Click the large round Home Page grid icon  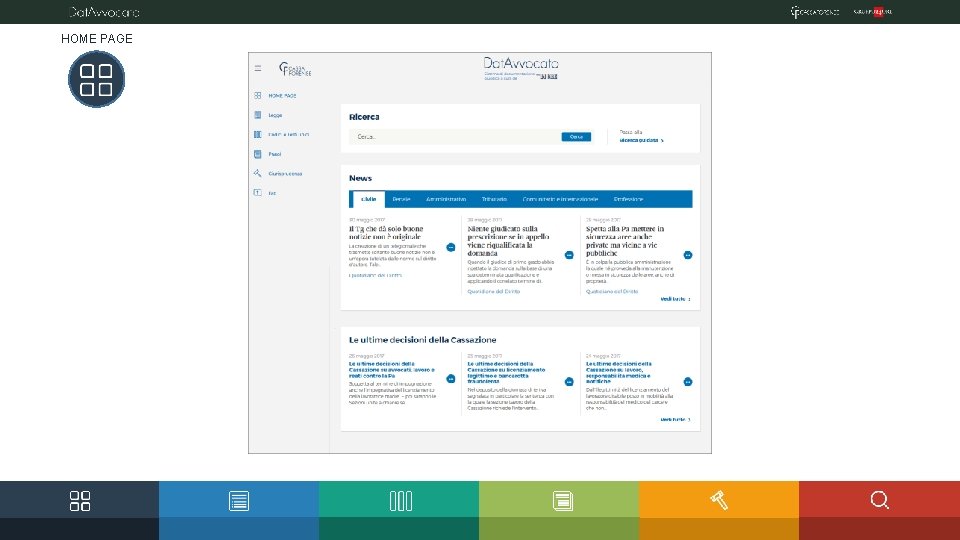[96, 79]
